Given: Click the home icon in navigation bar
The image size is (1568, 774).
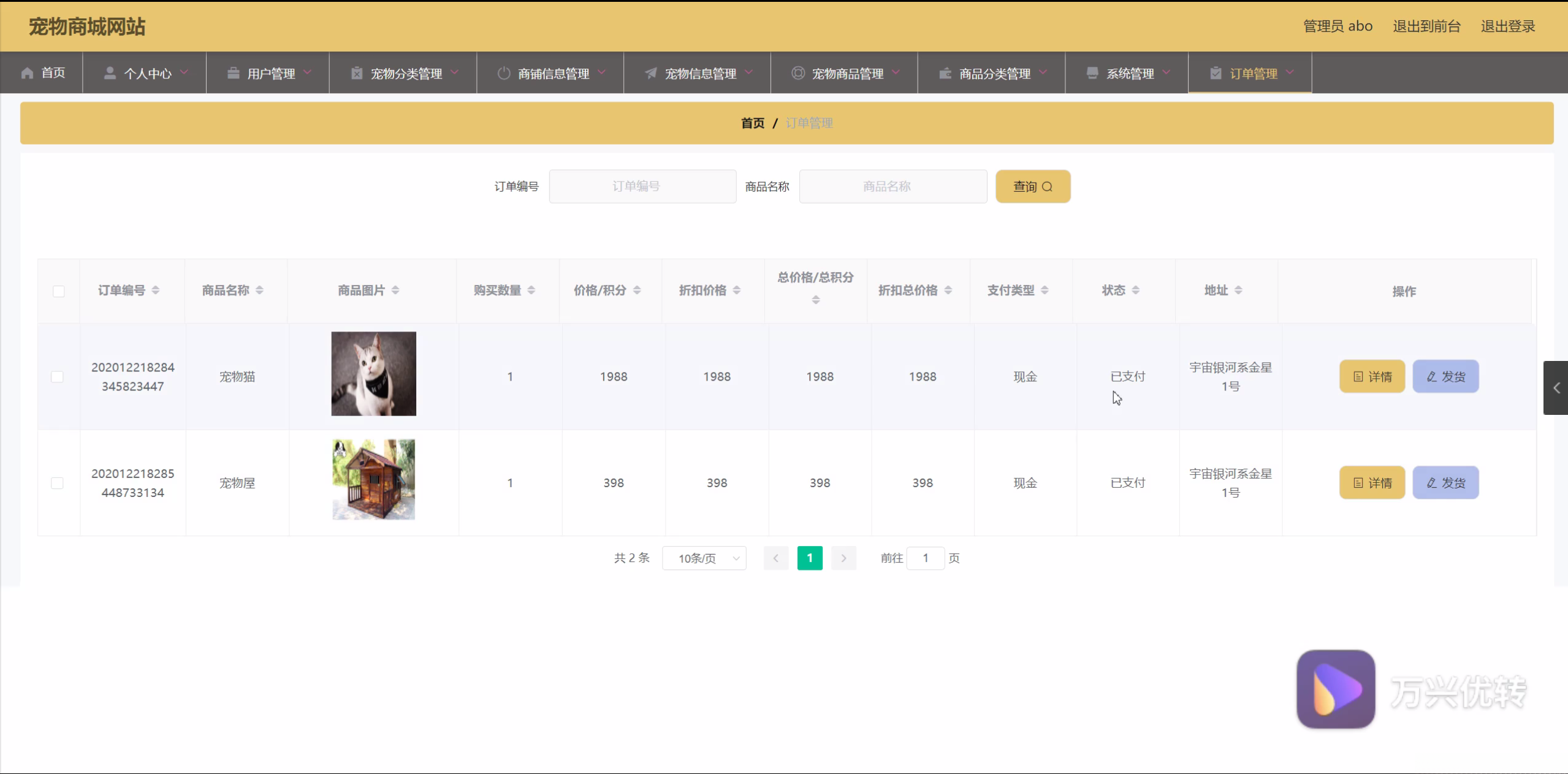Looking at the screenshot, I should click(x=27, y=74).
